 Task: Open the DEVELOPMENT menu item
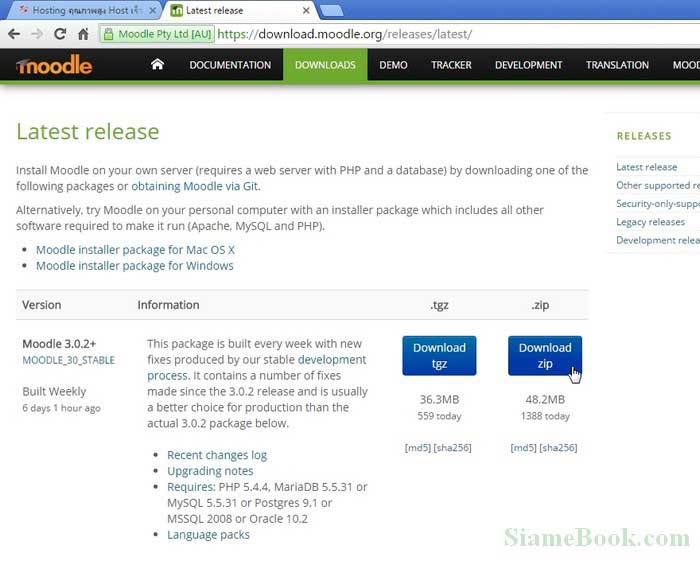pos(529,65)
